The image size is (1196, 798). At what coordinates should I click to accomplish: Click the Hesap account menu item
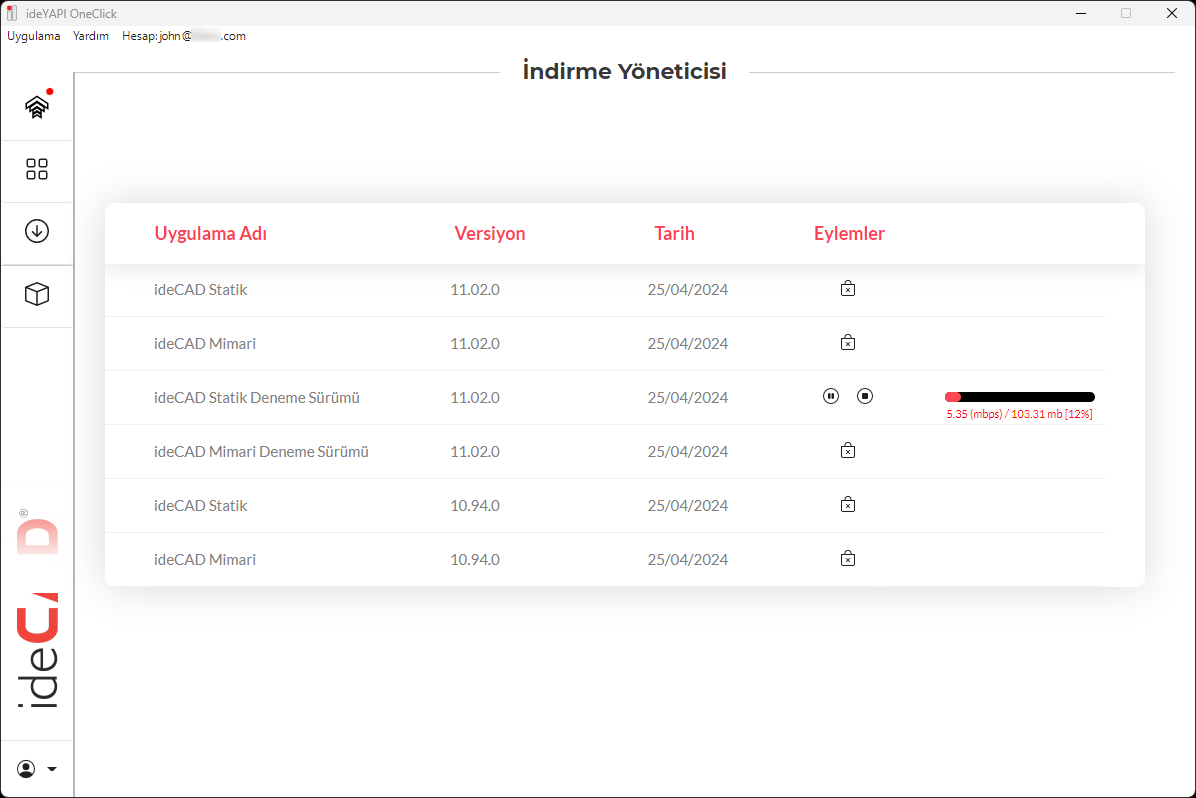tap(183, 36)
